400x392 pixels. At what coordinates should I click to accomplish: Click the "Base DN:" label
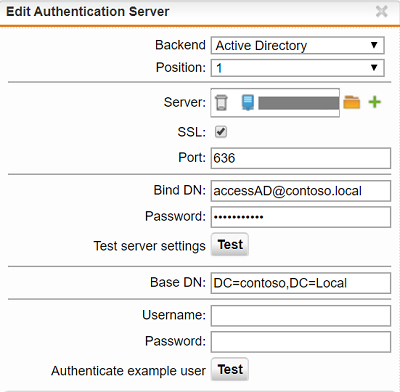[x=178, y=282]
